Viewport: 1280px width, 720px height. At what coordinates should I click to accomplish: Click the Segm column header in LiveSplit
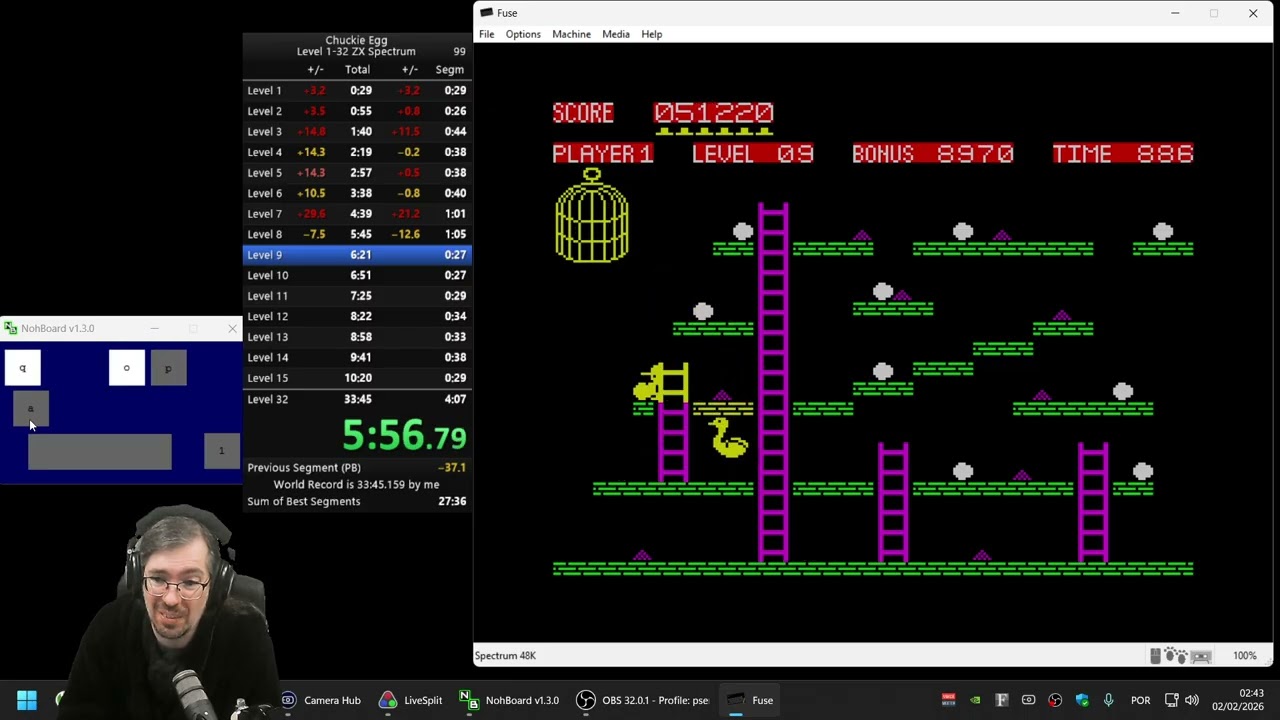[449, 70]
